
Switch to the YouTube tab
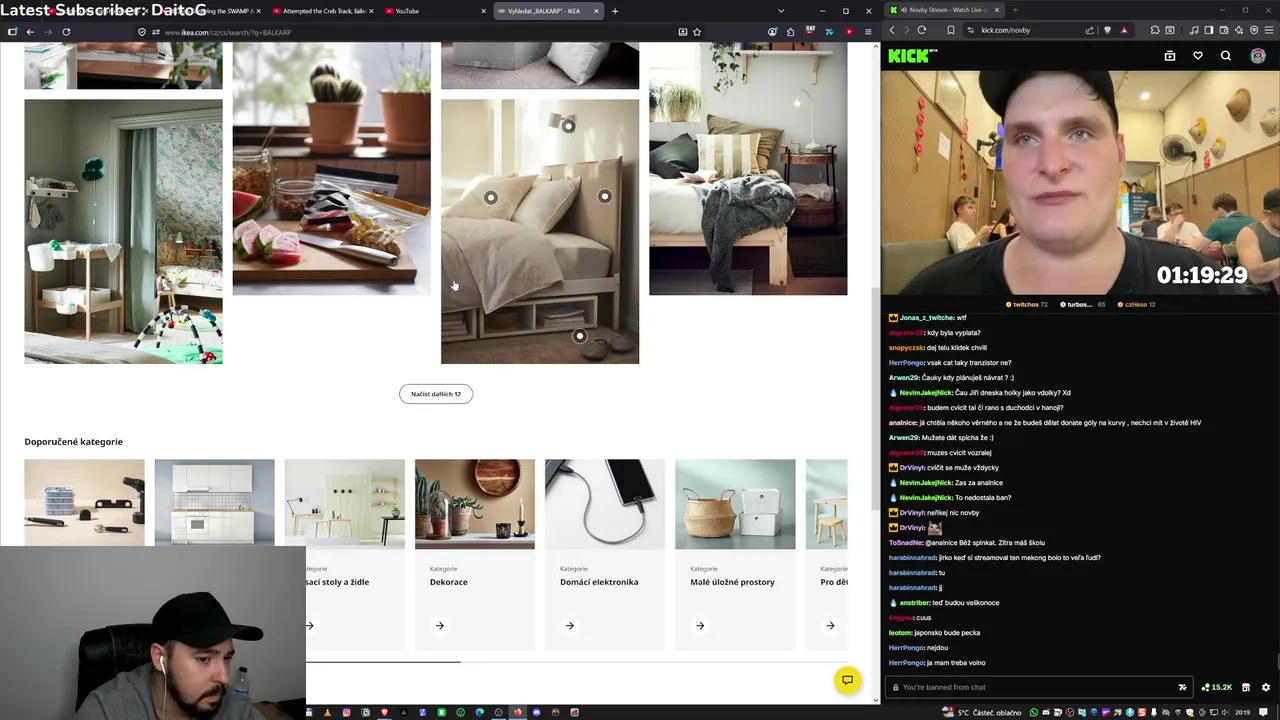point(434,11)
